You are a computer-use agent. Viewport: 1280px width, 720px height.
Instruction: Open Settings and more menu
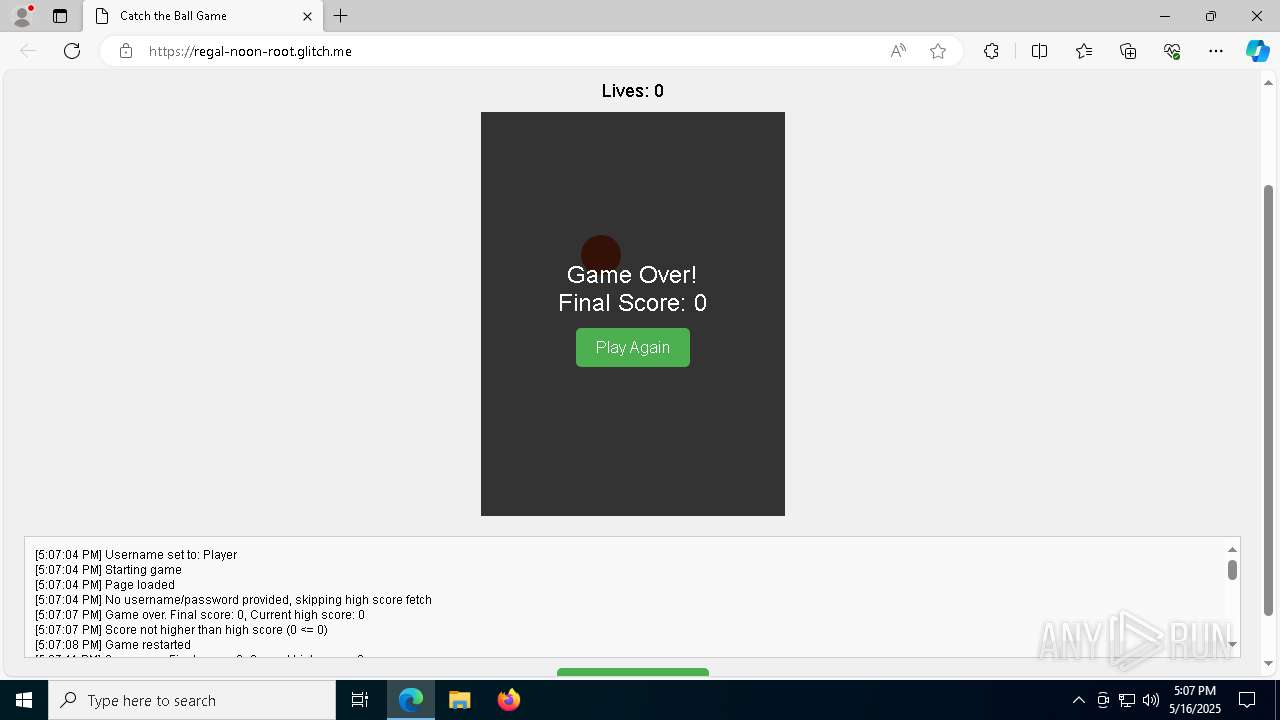coord(1216,51)
